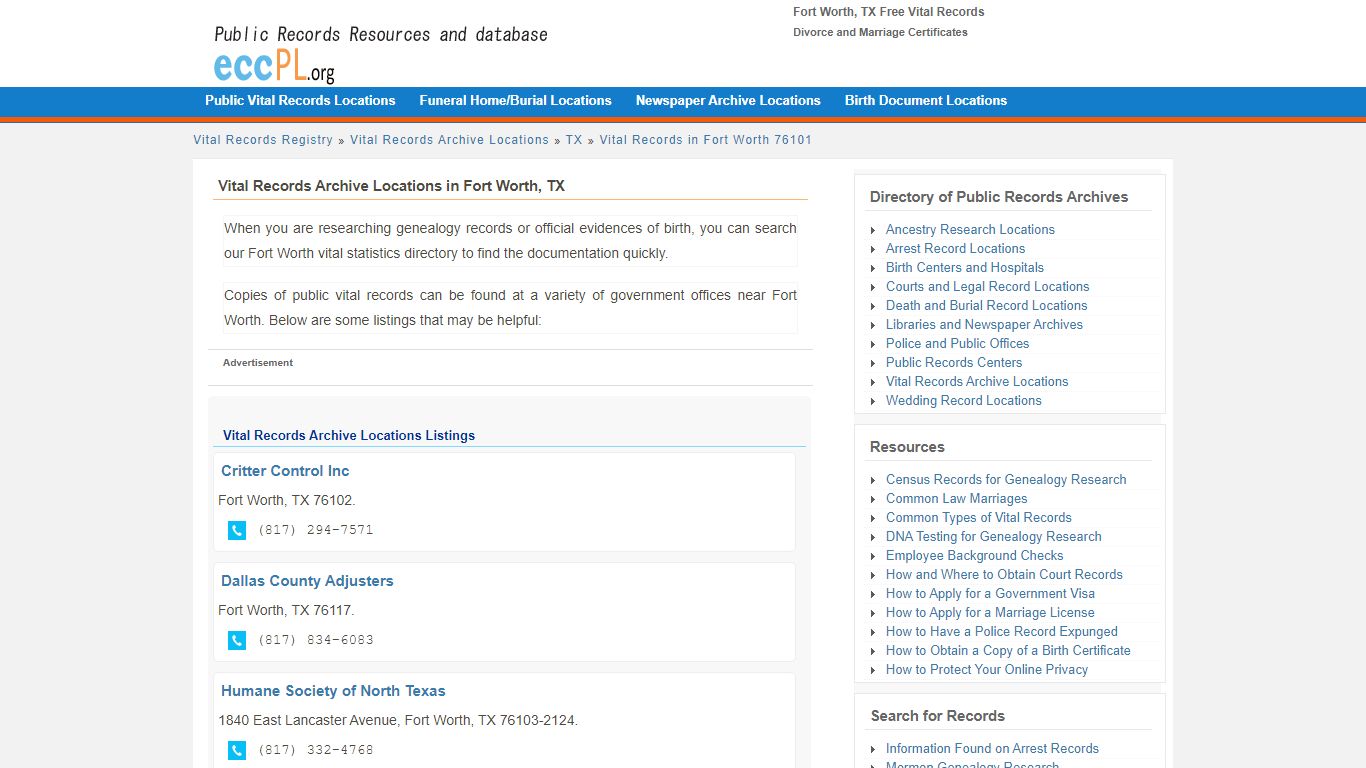Screen dimensions: 1366x768
Task: Open Dallas County Adjusters listing
Action: tap(307, 581)
